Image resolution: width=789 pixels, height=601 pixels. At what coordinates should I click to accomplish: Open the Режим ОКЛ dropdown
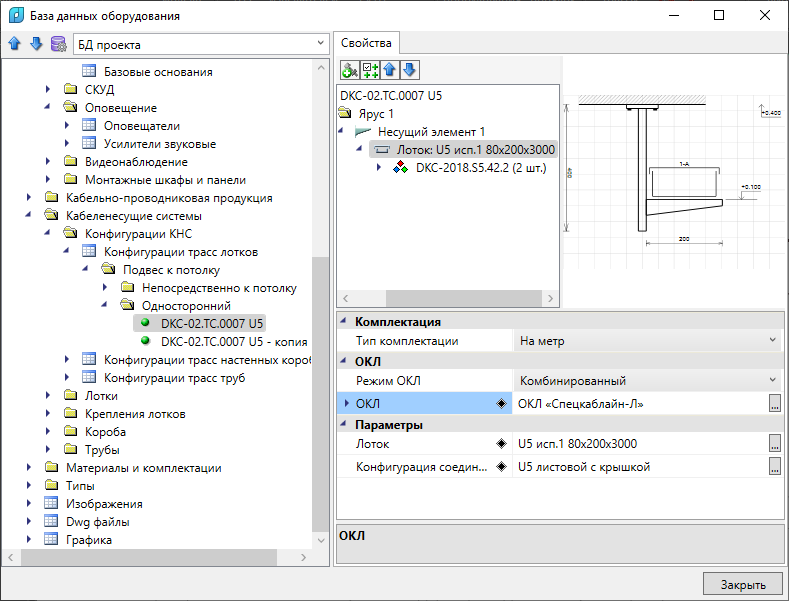click(x=772, y=380)
